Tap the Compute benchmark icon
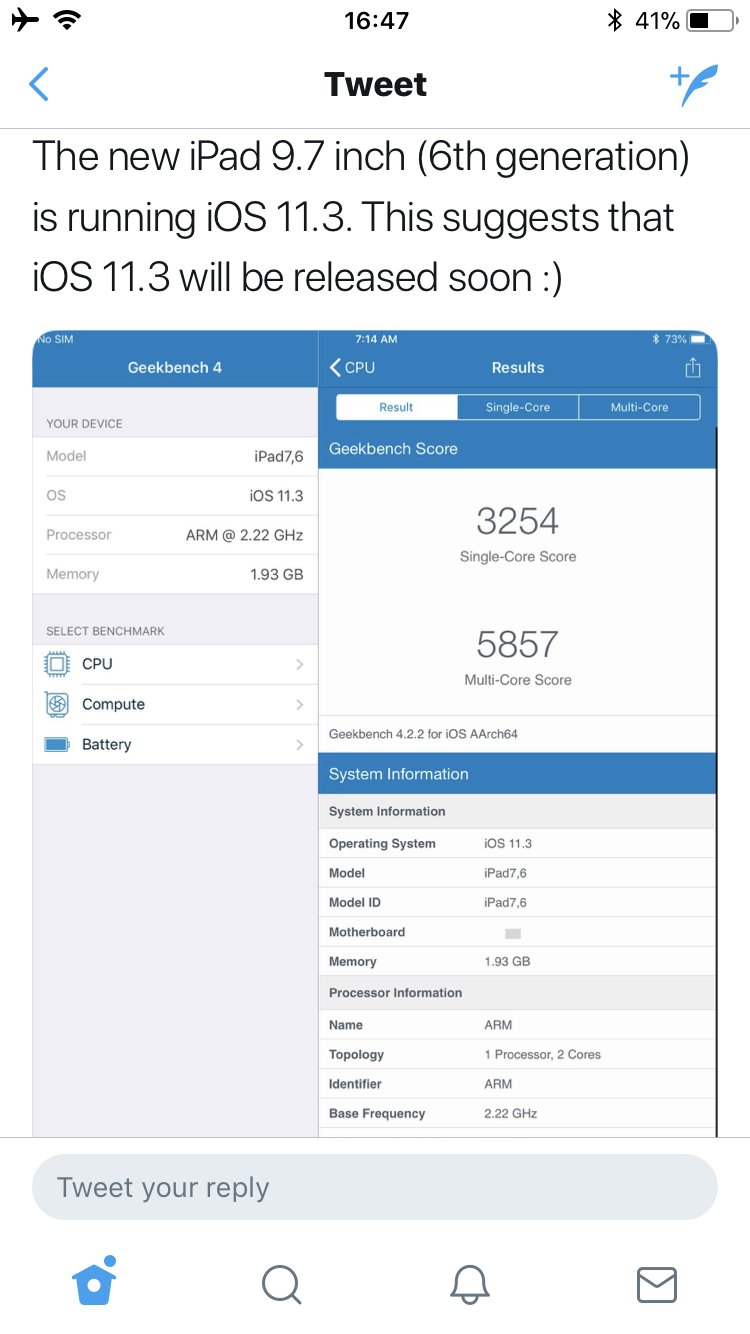The height and width of the screenshot is (1334, 750). (57, 704)
